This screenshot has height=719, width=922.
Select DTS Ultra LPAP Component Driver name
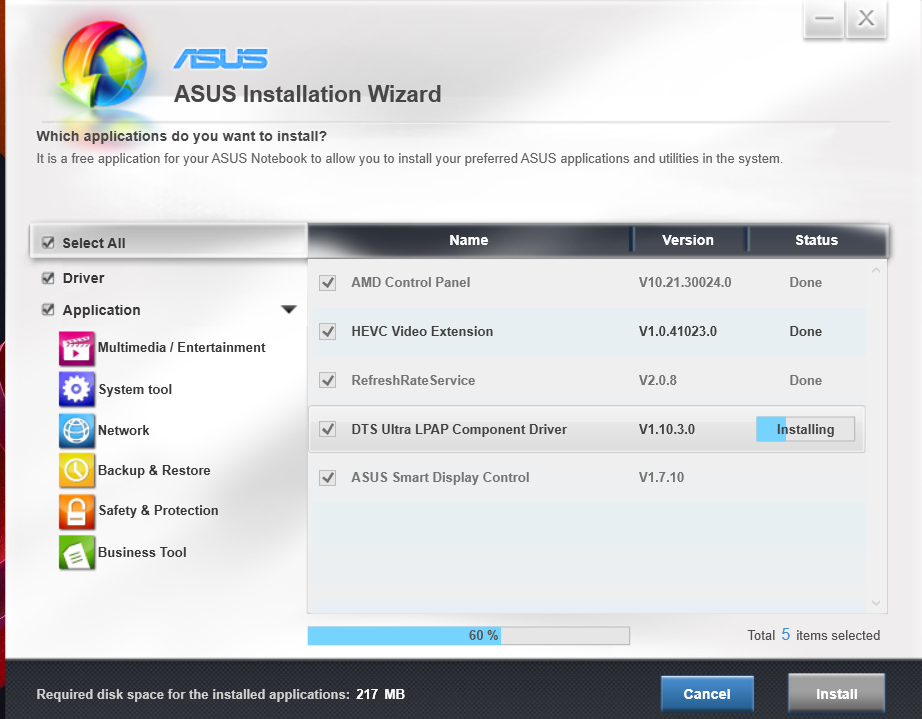coord(459,429)
